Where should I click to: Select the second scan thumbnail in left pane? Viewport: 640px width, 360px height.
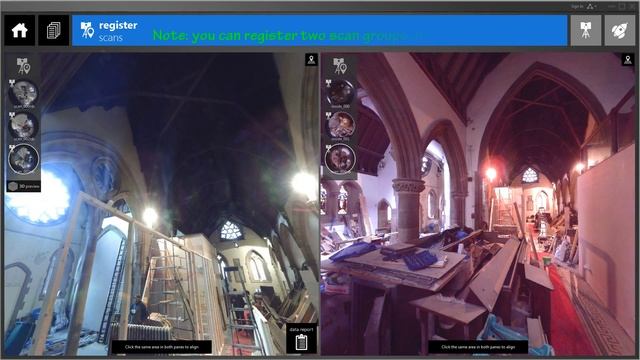tap(23, 125)
